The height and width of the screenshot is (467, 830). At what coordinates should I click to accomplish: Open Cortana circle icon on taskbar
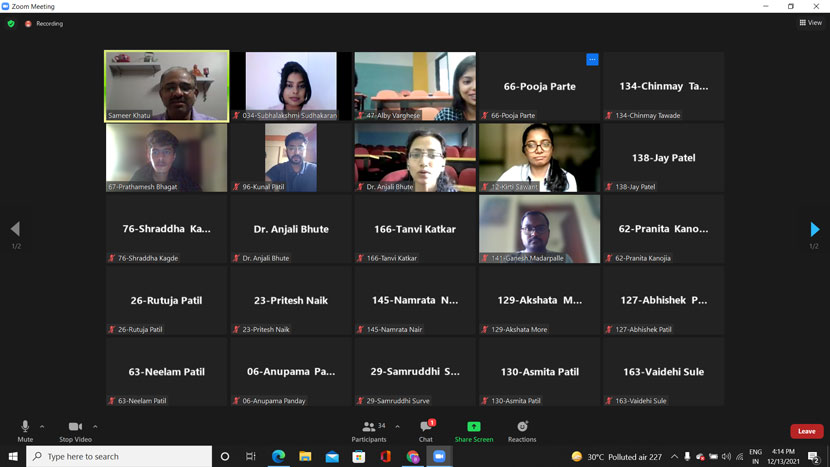click(x=225, y=456)
